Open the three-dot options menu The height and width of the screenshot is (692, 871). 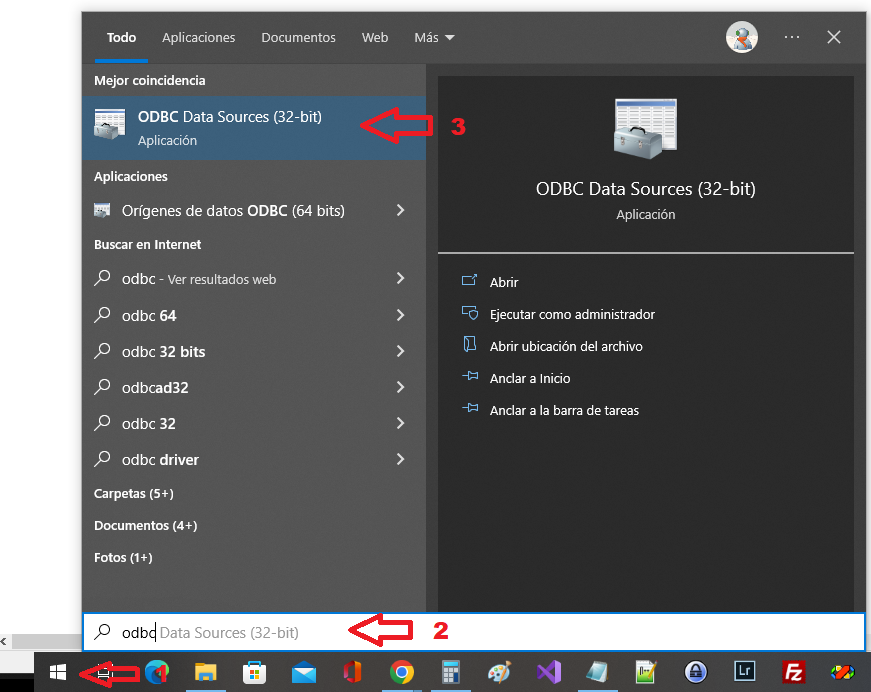click(x=792, y=37)
